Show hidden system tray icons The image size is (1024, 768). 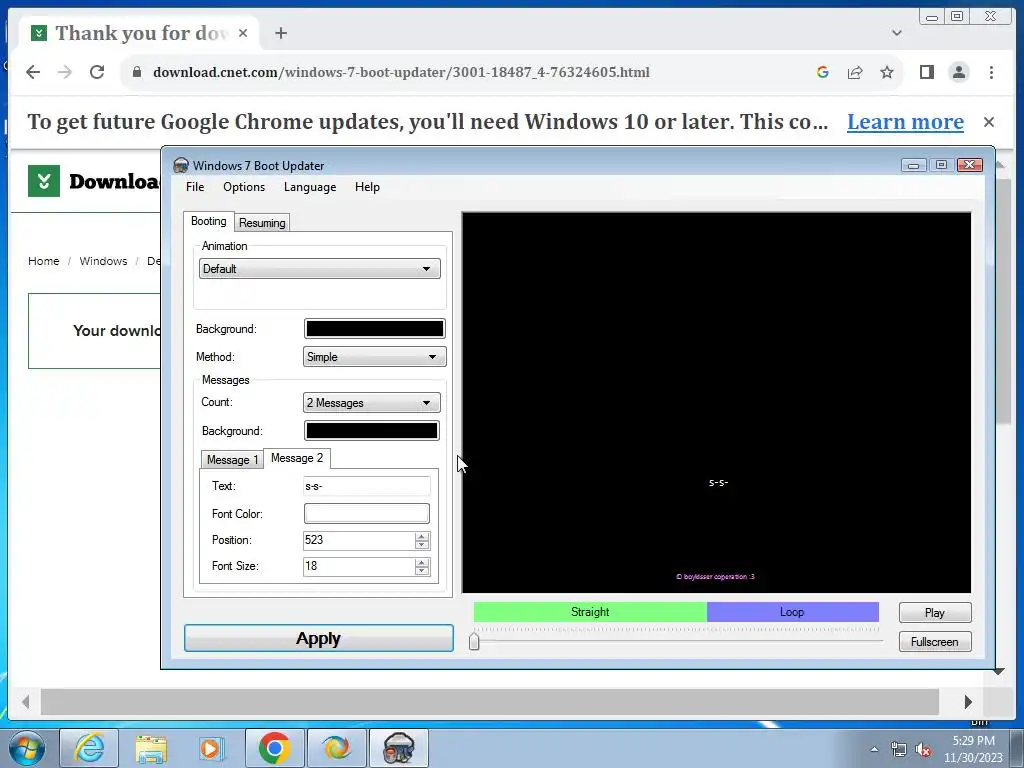(x=874, y=749)
